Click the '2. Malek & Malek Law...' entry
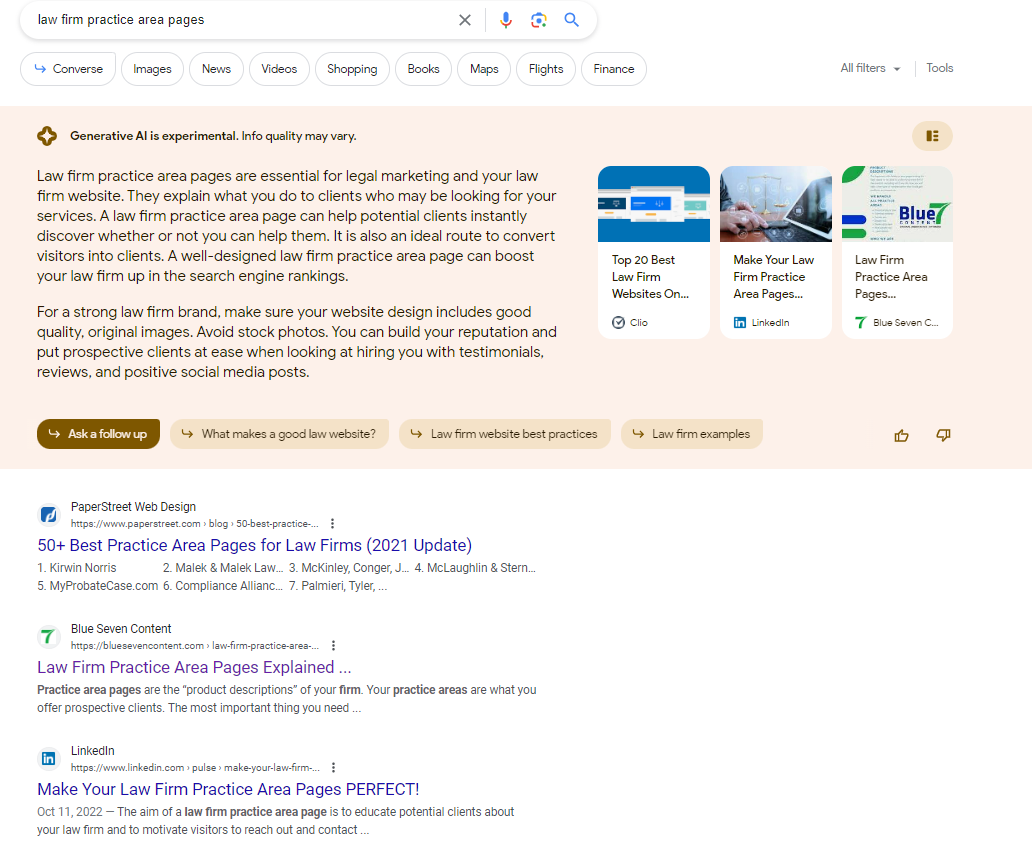The height and width of the screenshot is (863, 1032). [x=223, y=567]
